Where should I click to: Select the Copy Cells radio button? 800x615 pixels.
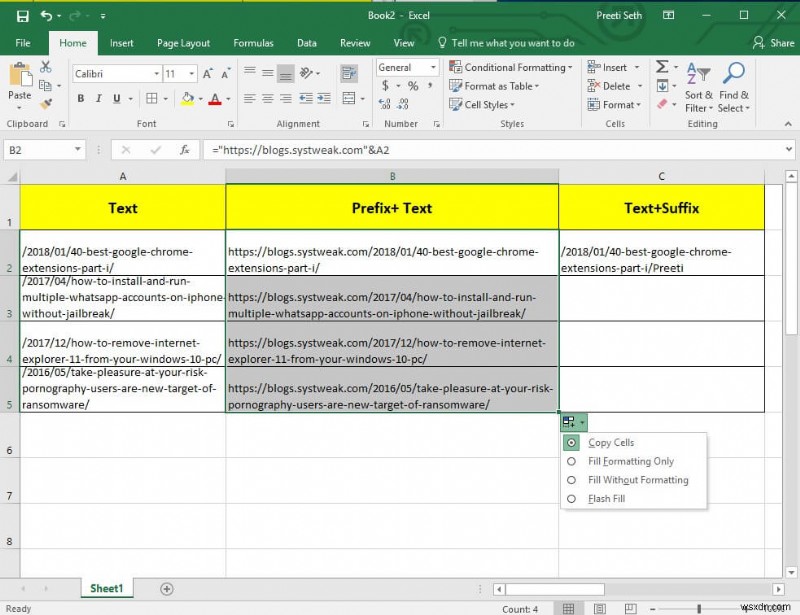(572, 442)
